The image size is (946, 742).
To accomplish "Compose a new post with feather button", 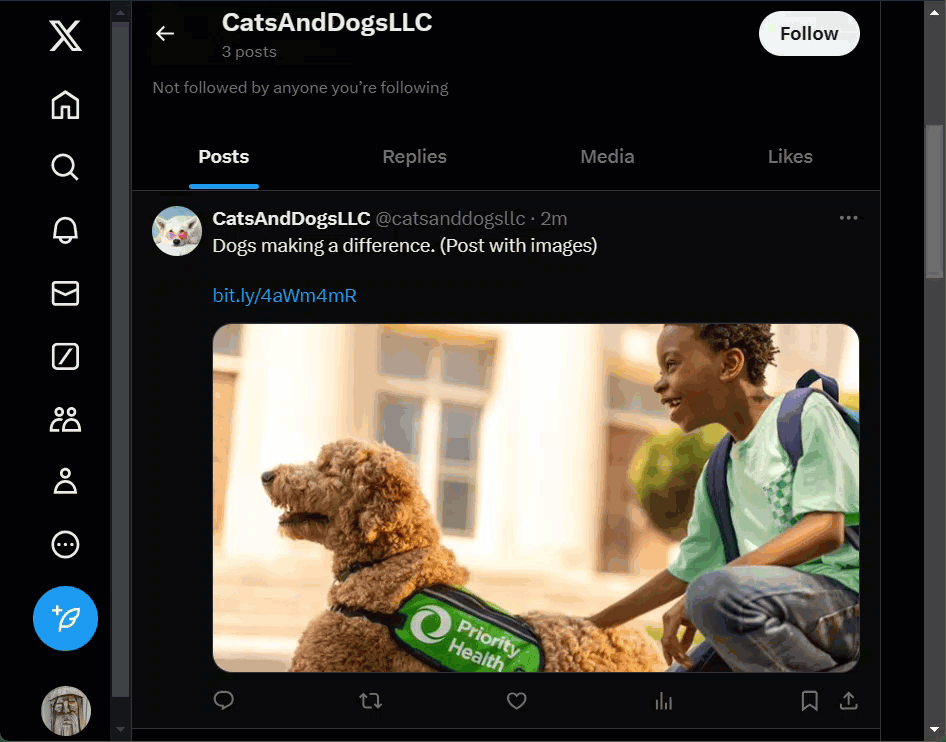I will click(65, 618).
